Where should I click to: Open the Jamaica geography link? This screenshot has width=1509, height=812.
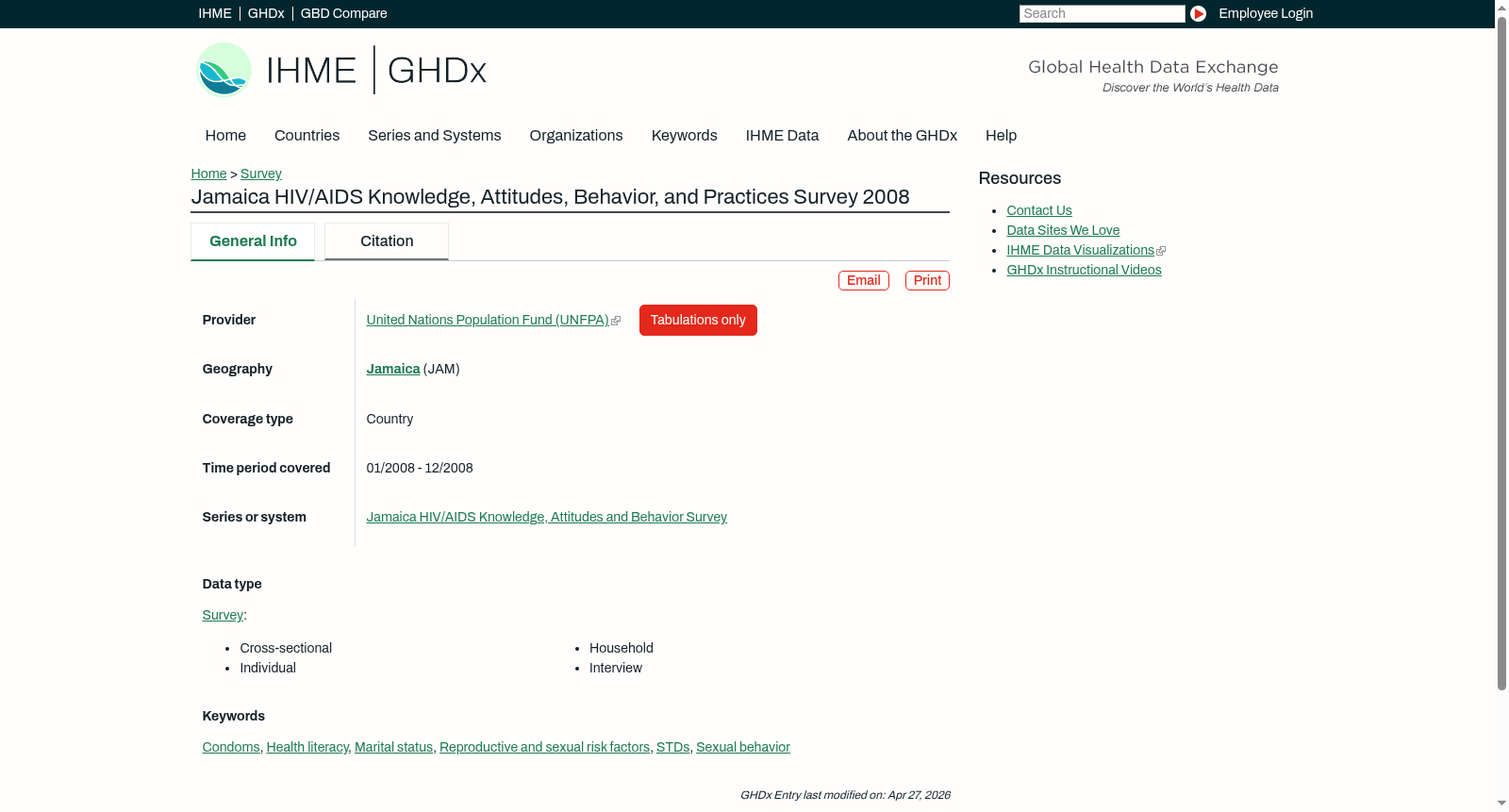(393, 369)
